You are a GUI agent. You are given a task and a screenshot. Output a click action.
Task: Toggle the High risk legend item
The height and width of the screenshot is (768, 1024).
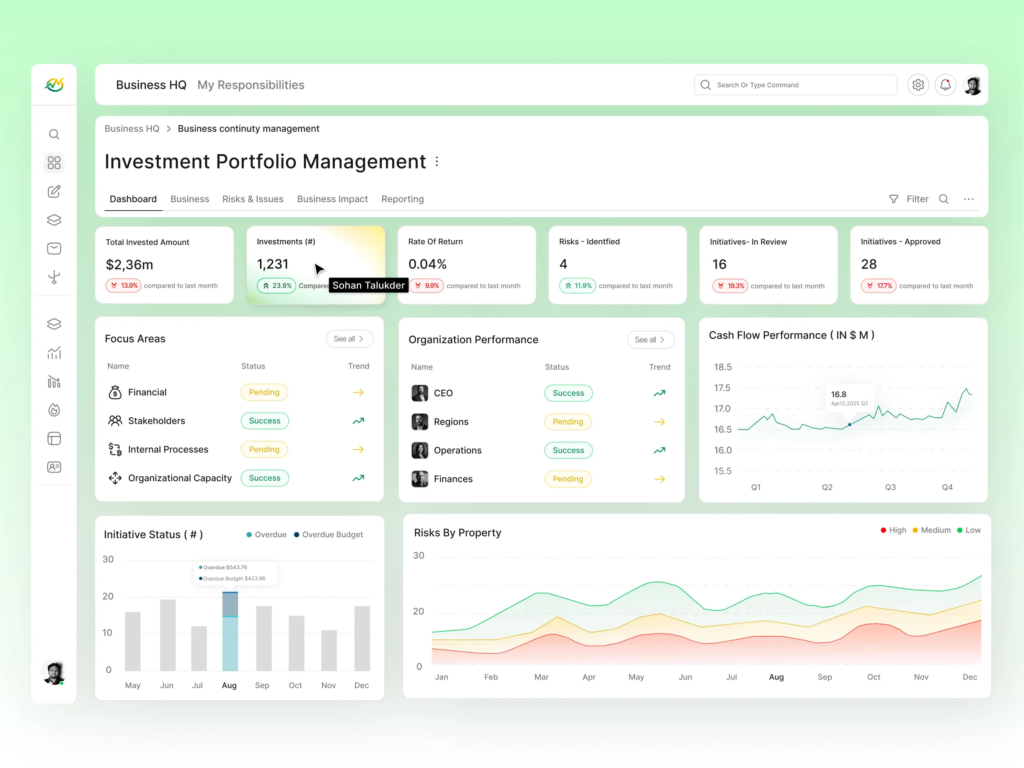pyautogui.click(x=893, y=530)
